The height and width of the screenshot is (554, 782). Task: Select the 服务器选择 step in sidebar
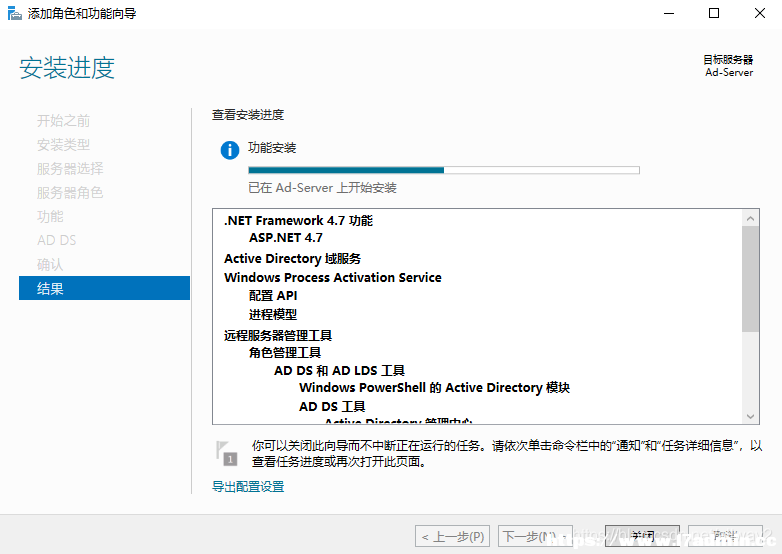[70, 169]
